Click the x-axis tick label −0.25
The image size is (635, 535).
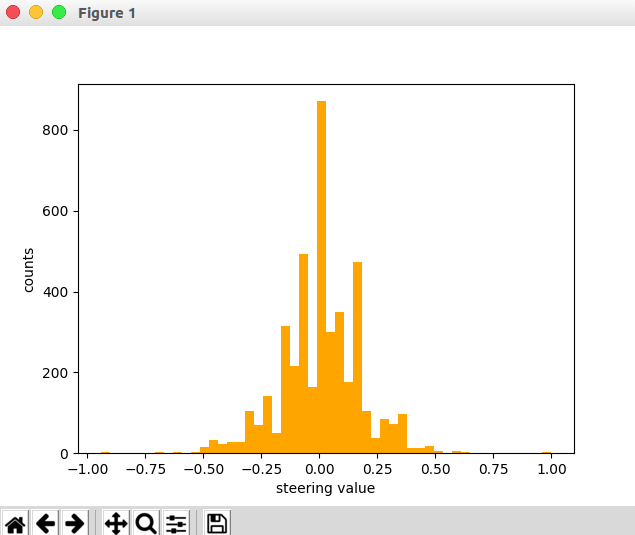pyautogui.click(x=262, y=469)
